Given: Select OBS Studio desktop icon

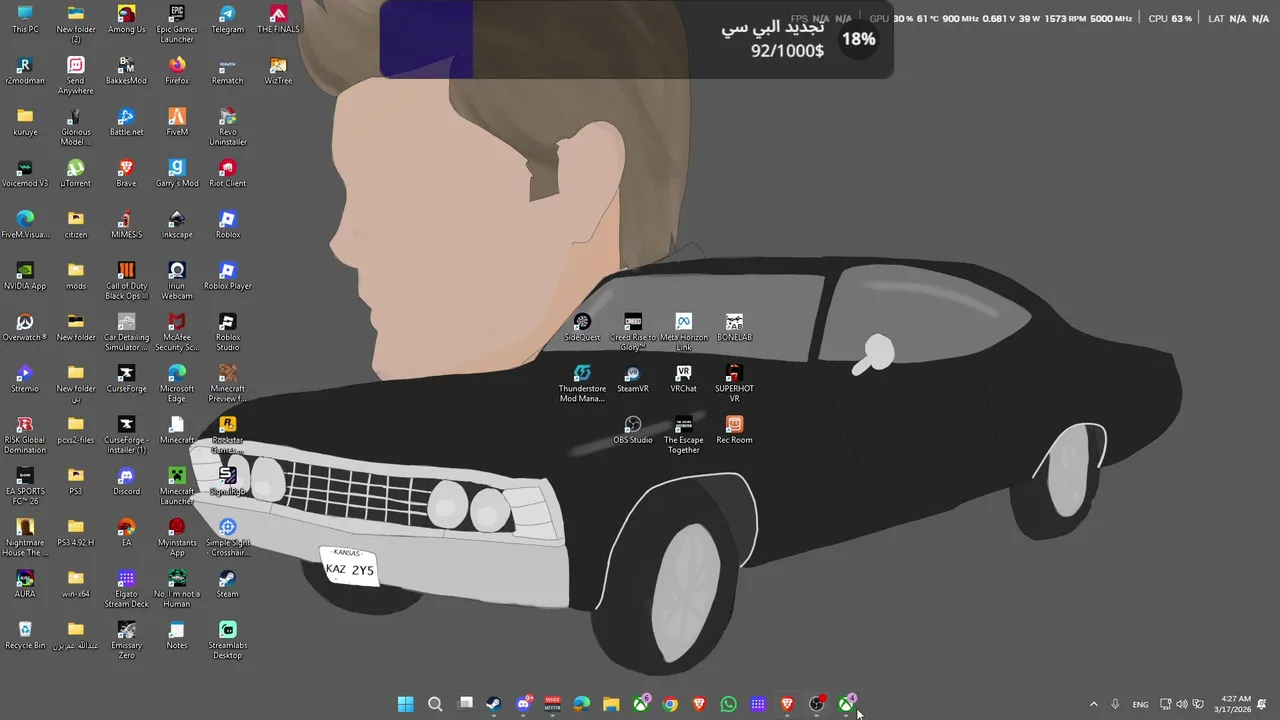Looking at the screenshot, I should point(633,429).
